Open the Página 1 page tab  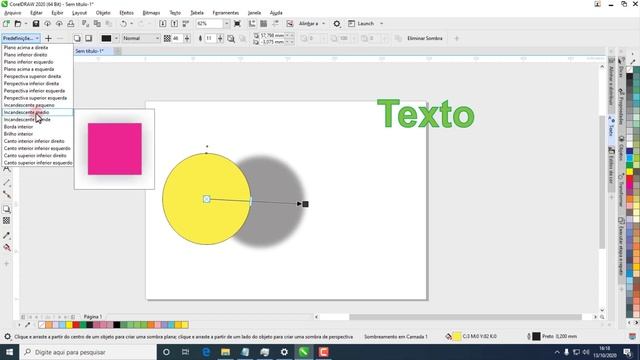click(x=93, y=317)
